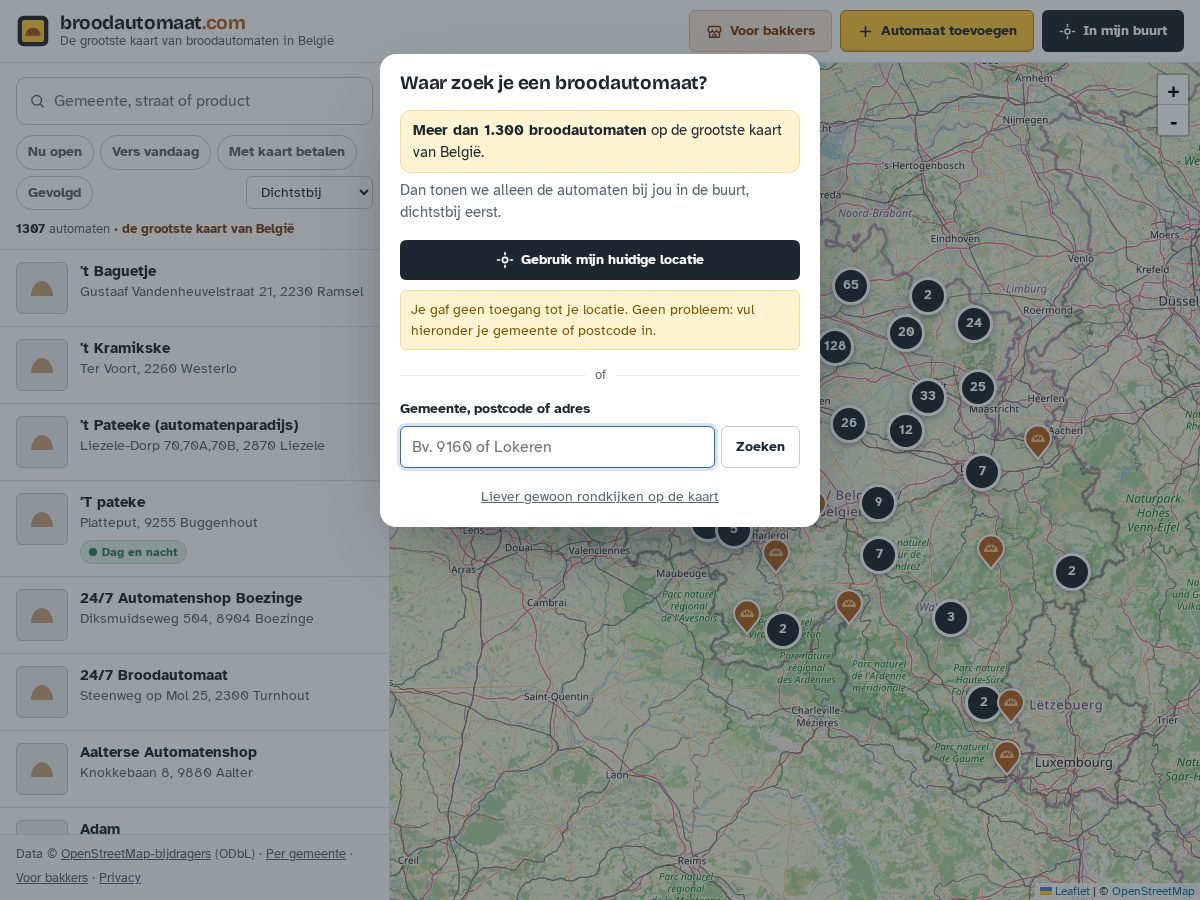Click the 'Dag en nacht' badge

coord(133,552)
